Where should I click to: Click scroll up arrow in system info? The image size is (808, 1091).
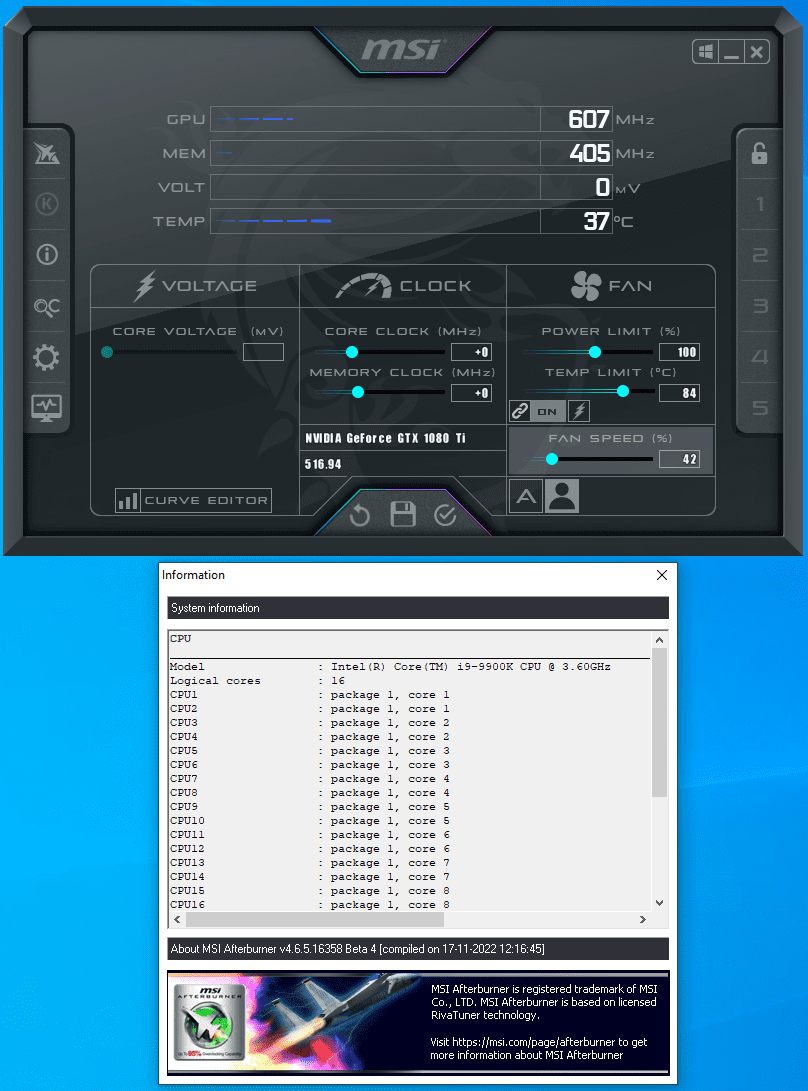(x=659, y=640)
